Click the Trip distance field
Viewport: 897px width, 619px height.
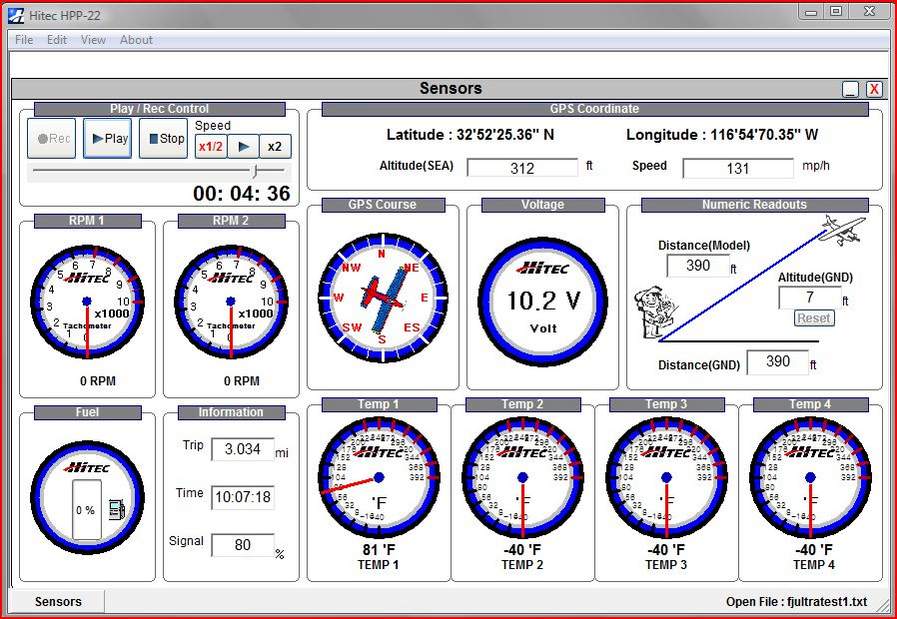pos(243,449)
